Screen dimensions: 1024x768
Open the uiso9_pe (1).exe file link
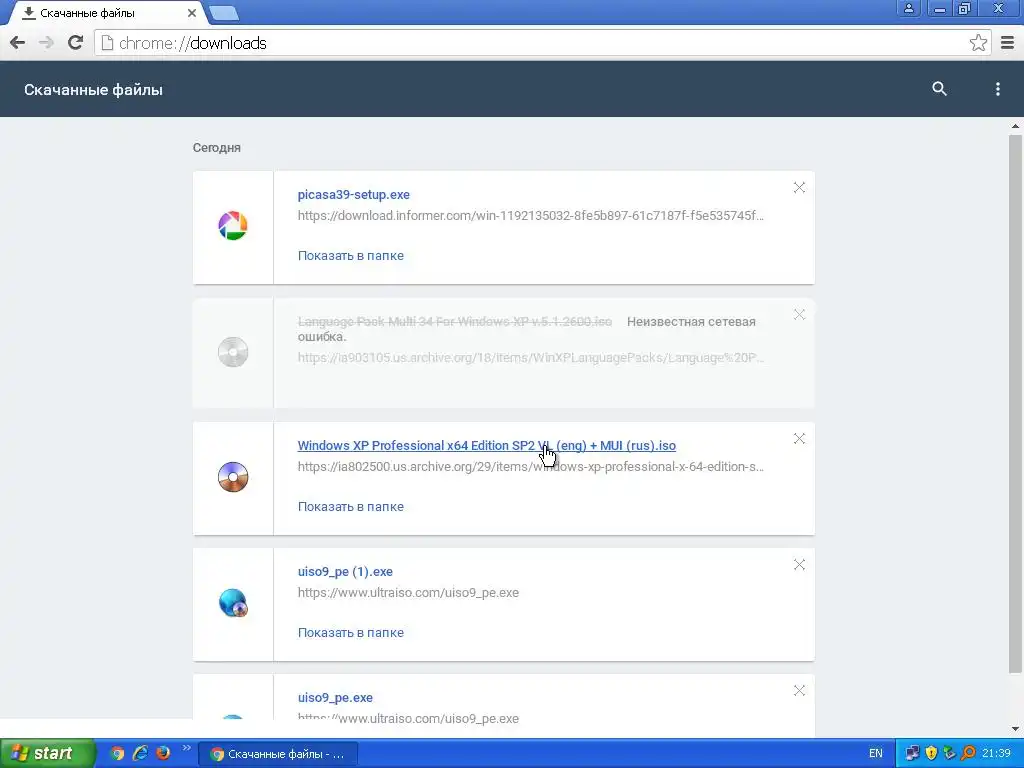[345, 571]
